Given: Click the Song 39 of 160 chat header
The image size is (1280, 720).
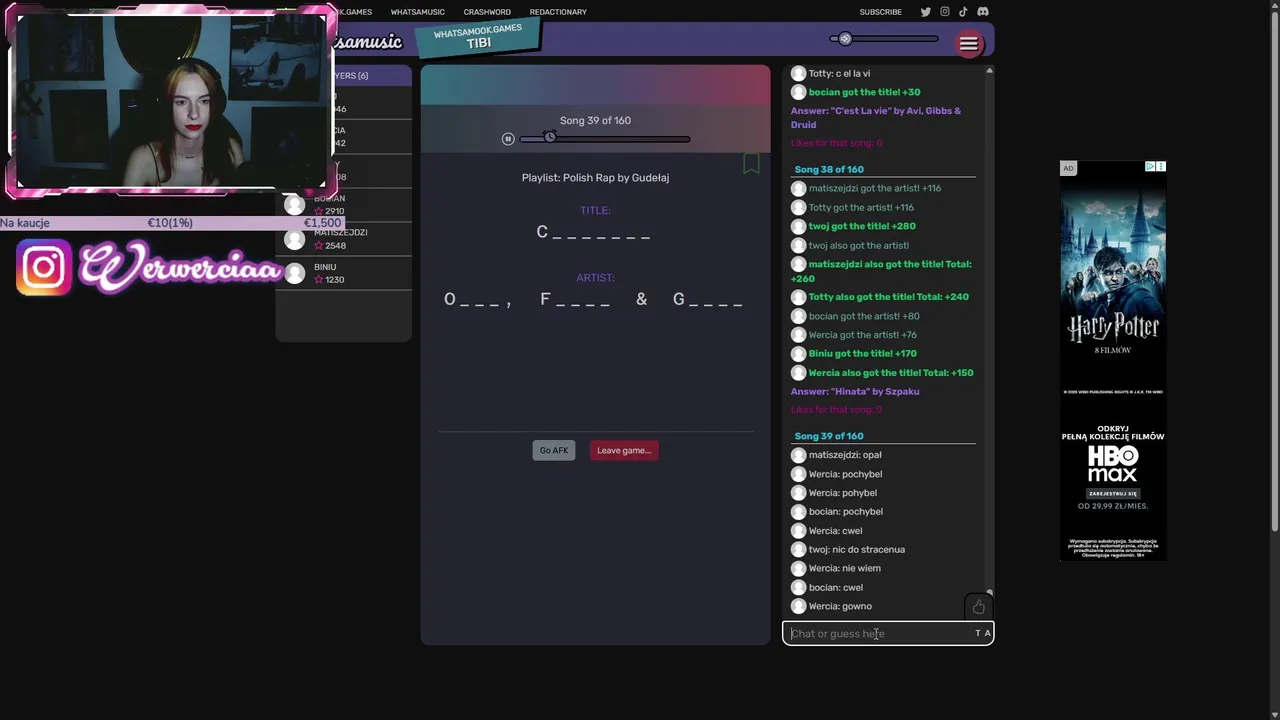Looking at the screenshot, I should [829, 436].
